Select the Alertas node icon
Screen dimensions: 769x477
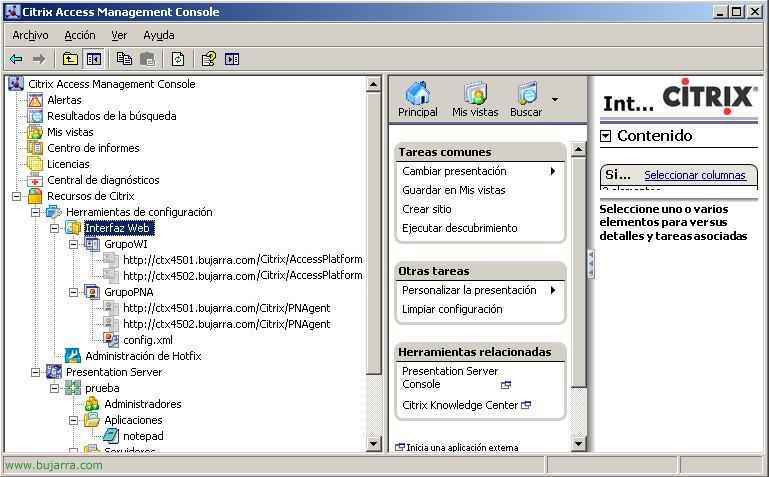(35, 100)
